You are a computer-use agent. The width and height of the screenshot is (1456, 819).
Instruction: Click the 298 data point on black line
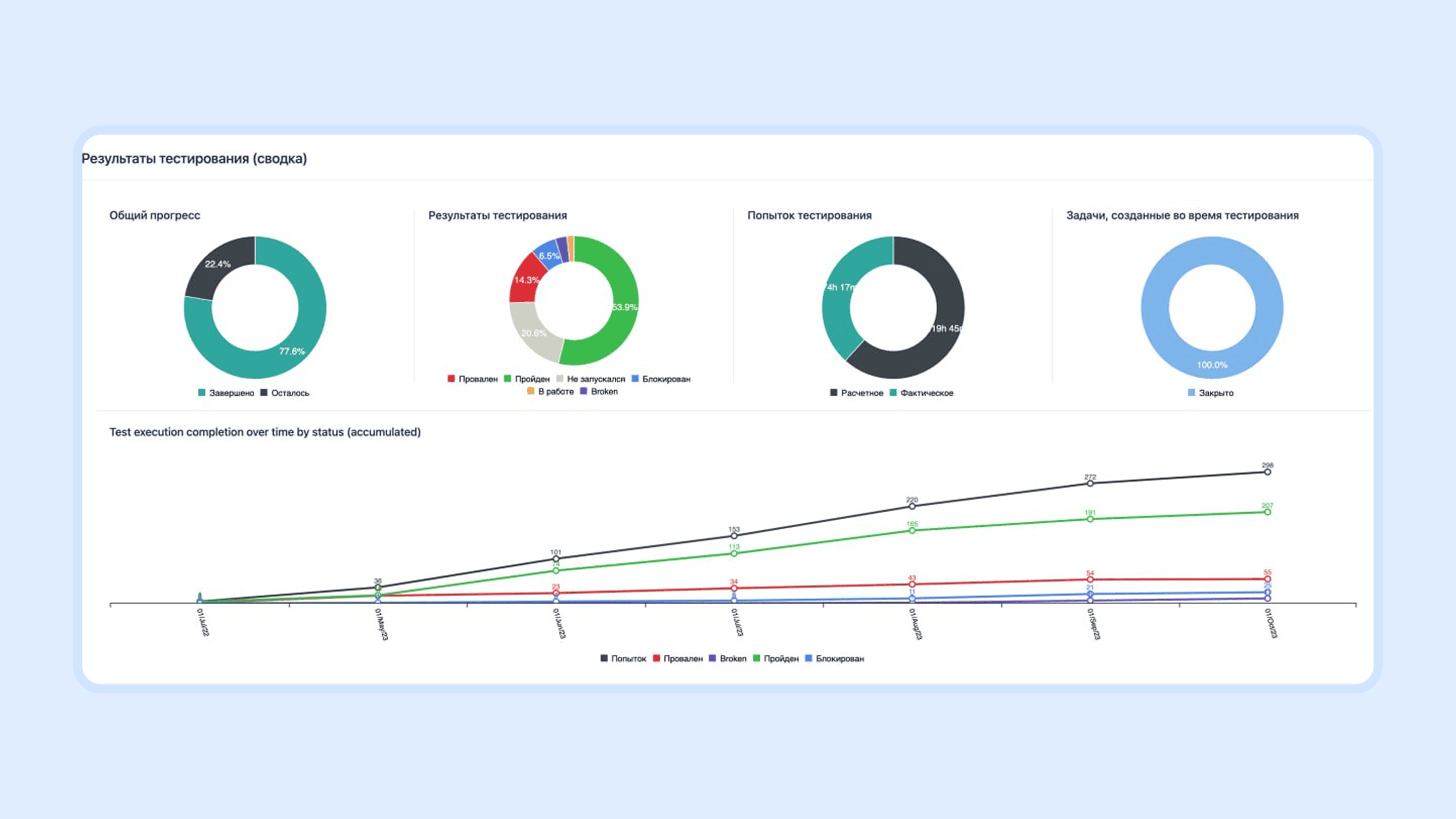pyautogui.click(x=1267, y=472)
